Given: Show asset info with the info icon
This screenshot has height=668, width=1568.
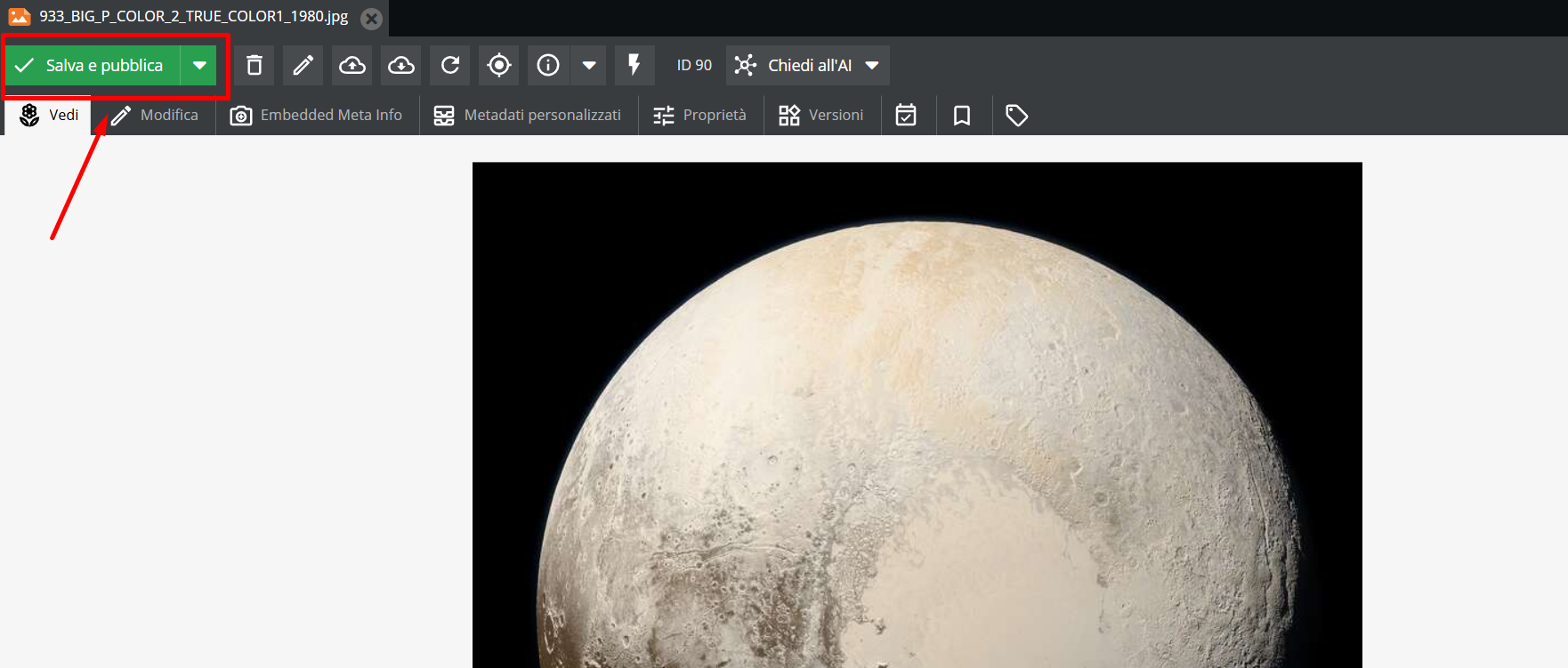Looking at the screenshot, I should click(548, 65).
